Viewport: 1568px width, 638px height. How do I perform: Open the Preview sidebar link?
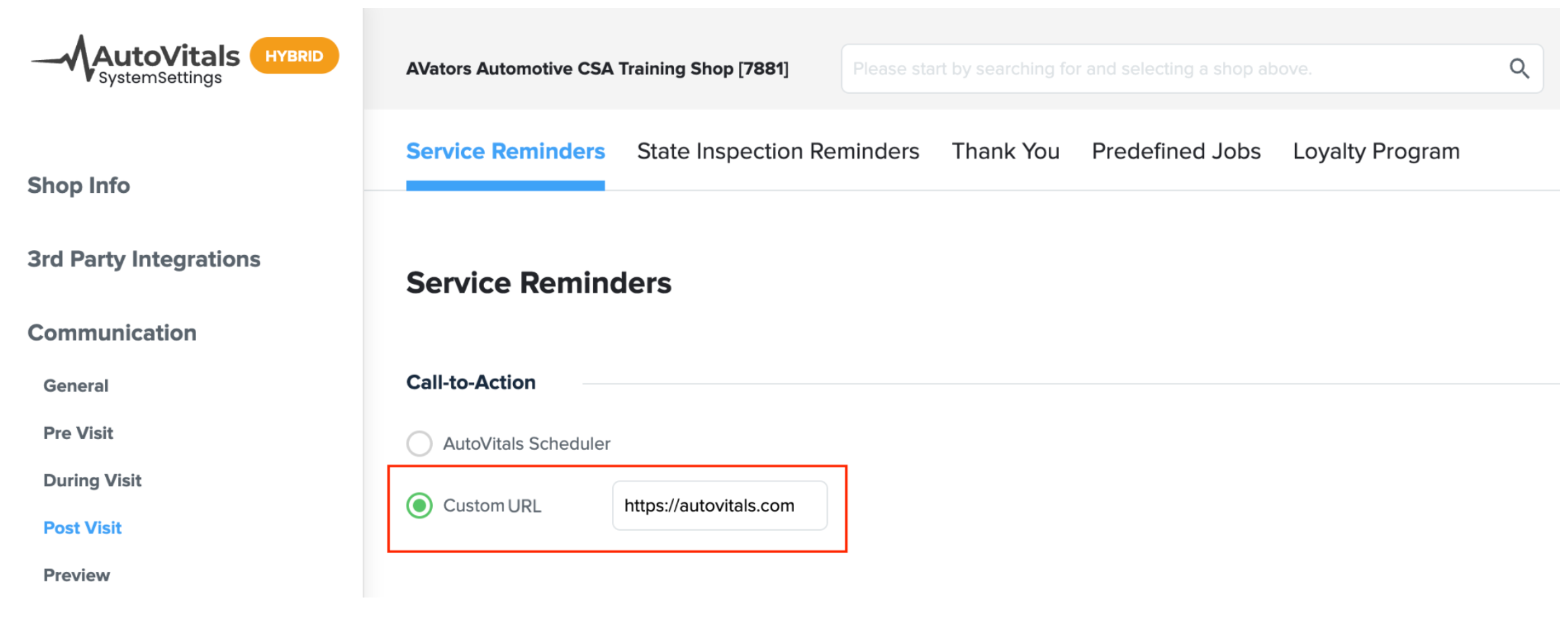[76, 575]
